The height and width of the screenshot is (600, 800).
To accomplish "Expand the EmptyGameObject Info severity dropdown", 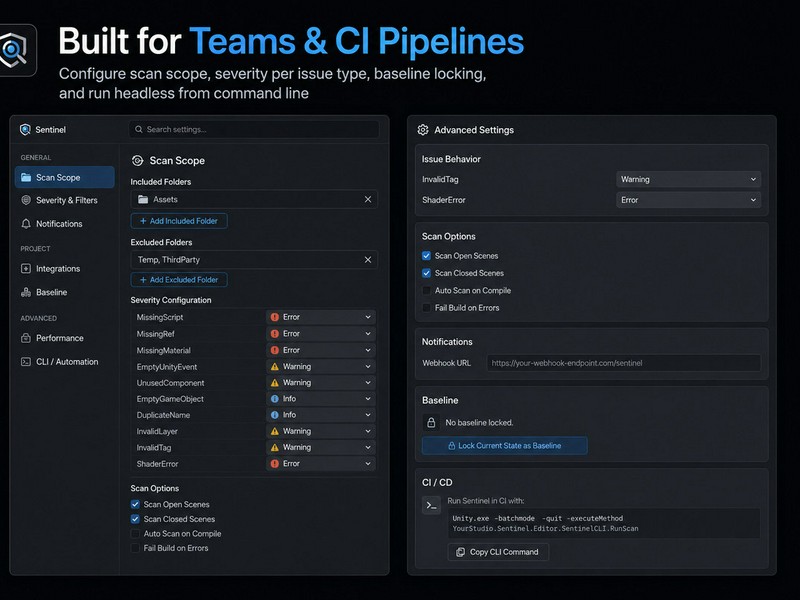I will [x=321, y=398].
